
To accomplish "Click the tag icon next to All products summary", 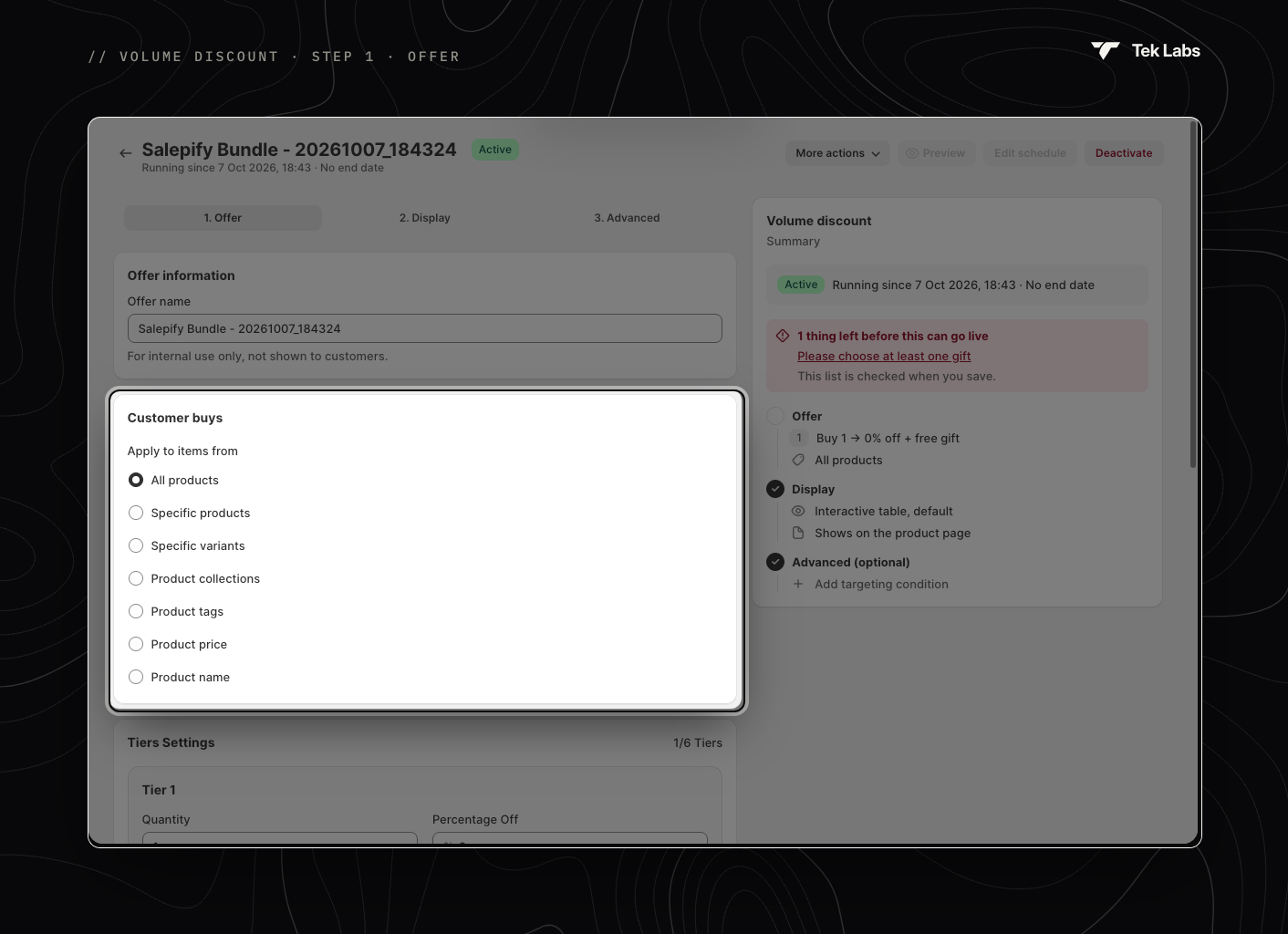I will (798, 460).
